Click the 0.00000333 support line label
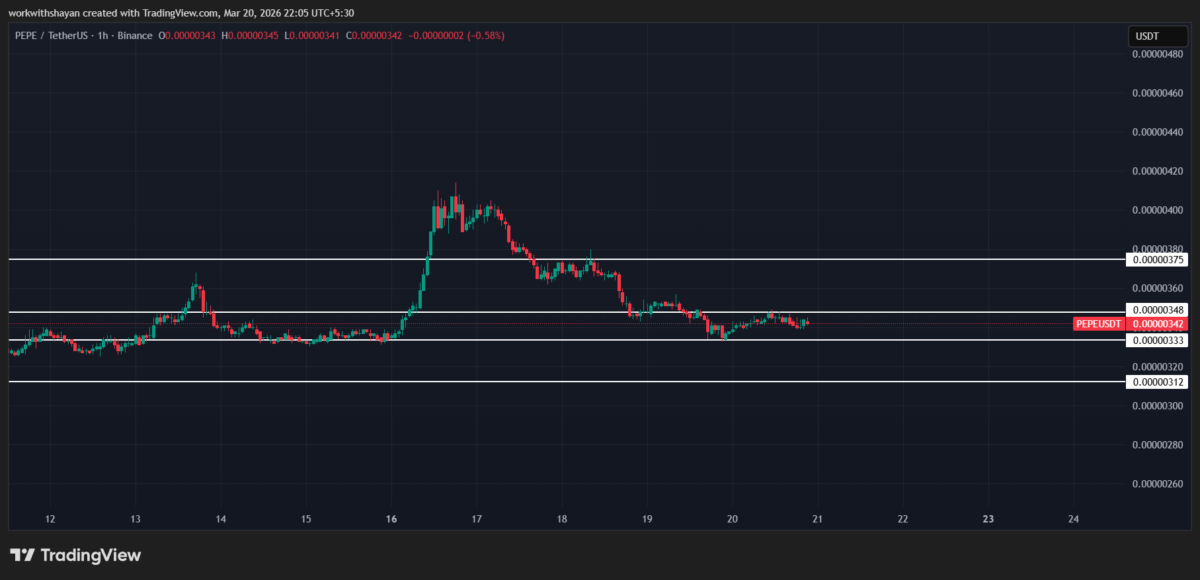 (x=1155, y=340)
